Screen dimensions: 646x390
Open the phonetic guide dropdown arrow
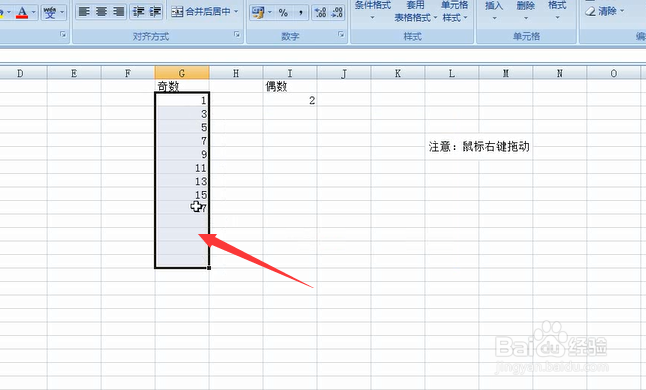click(62, 12)
